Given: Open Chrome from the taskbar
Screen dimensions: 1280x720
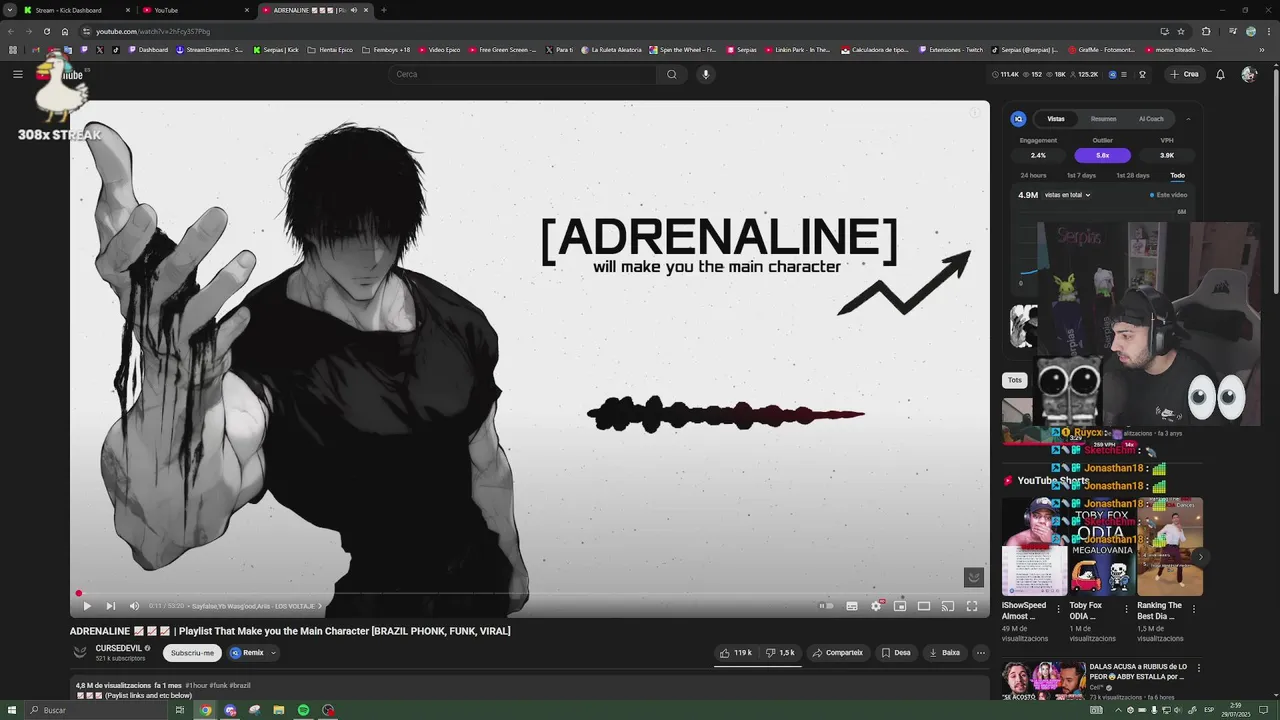Looking at the screenshot, I should (205, 710).
